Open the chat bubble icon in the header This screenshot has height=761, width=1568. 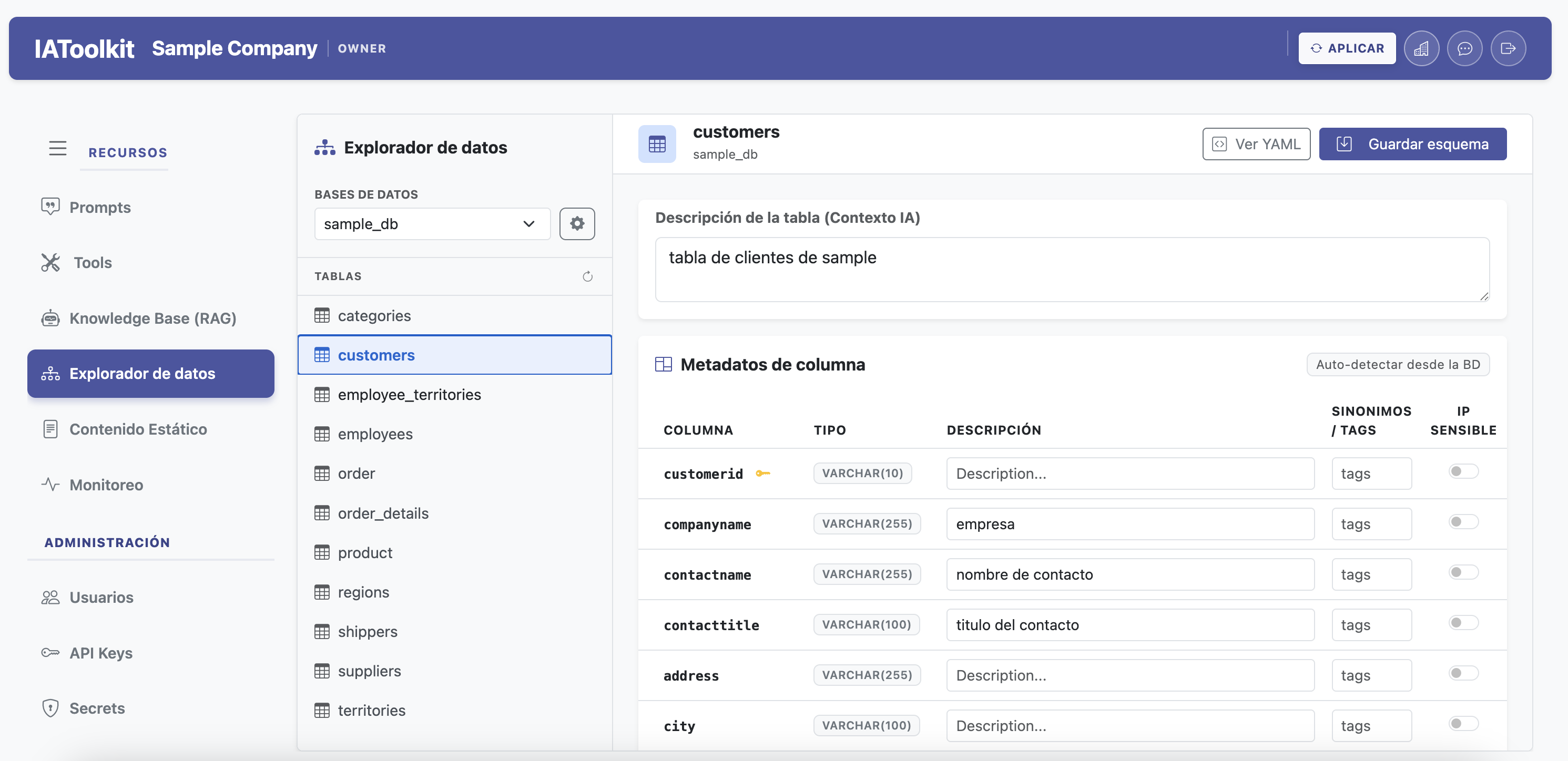1465,48
